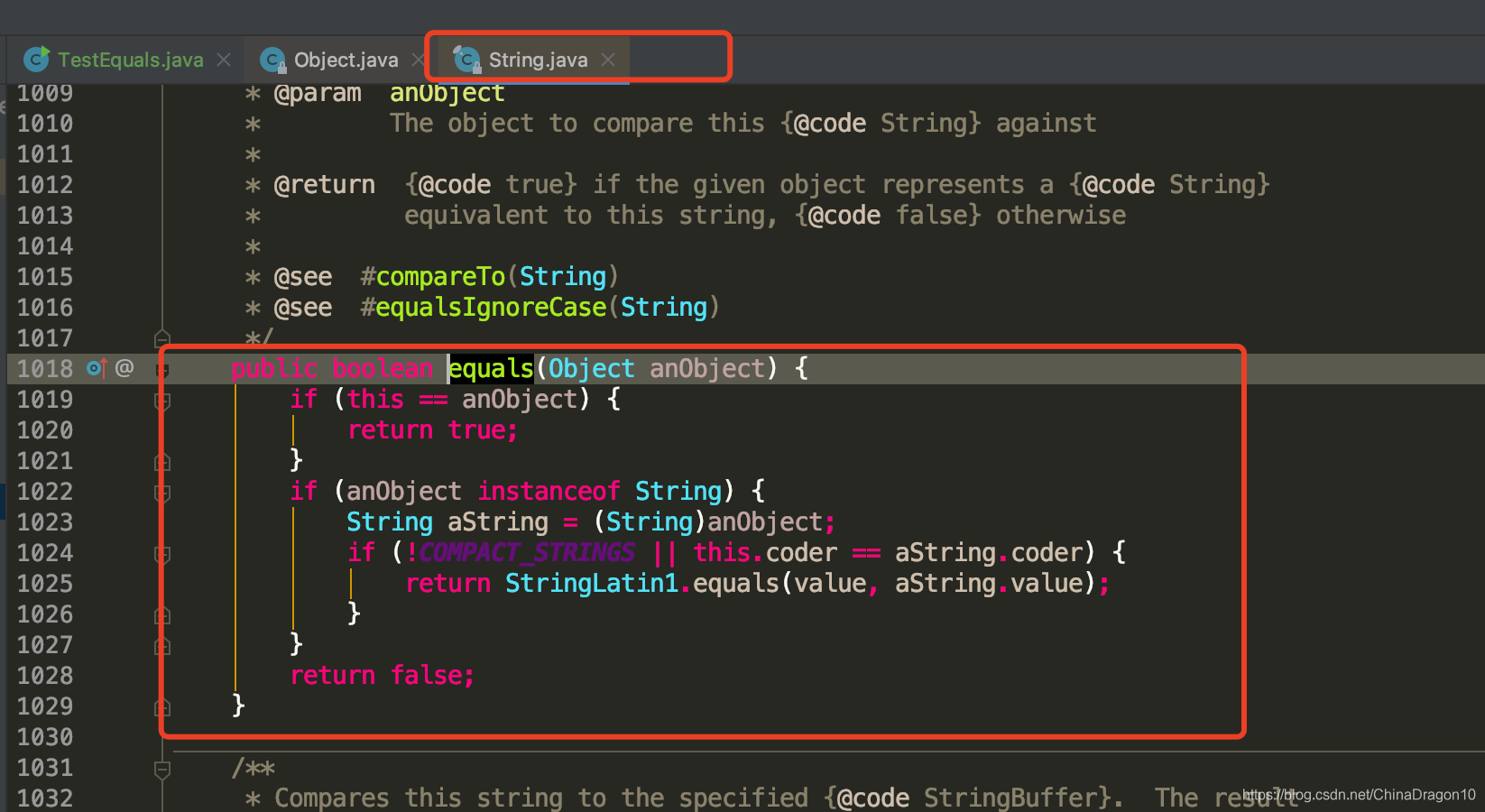
Task: Click the #equalsIgnoreCase(String) Javadoc link
Action: pyautogui.click(x=540, y=308)
